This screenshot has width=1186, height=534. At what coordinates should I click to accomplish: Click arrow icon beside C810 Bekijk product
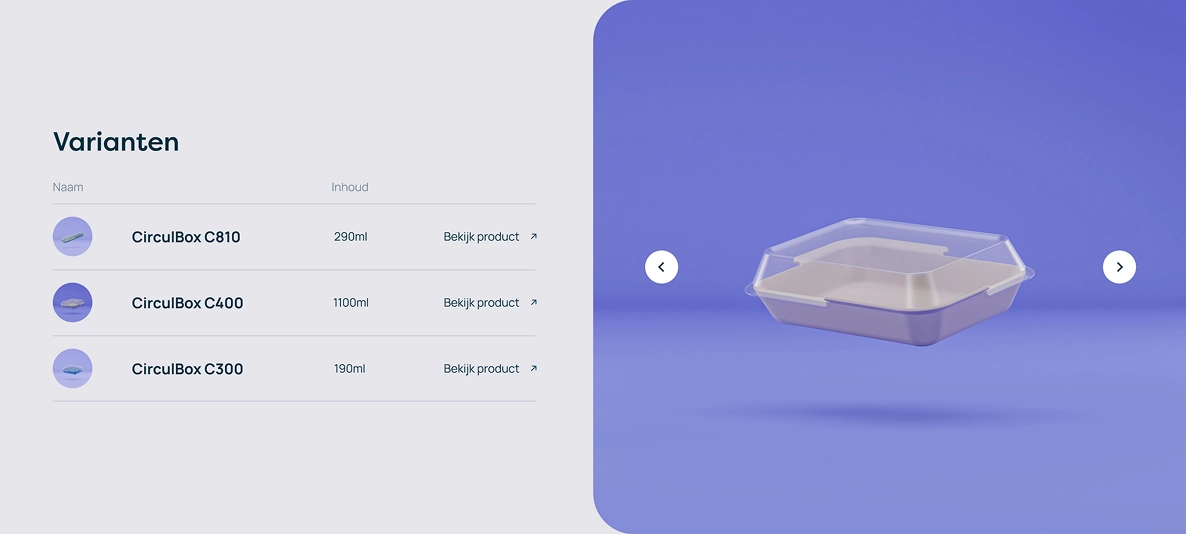pyautogui.click(x=533, y=237)
